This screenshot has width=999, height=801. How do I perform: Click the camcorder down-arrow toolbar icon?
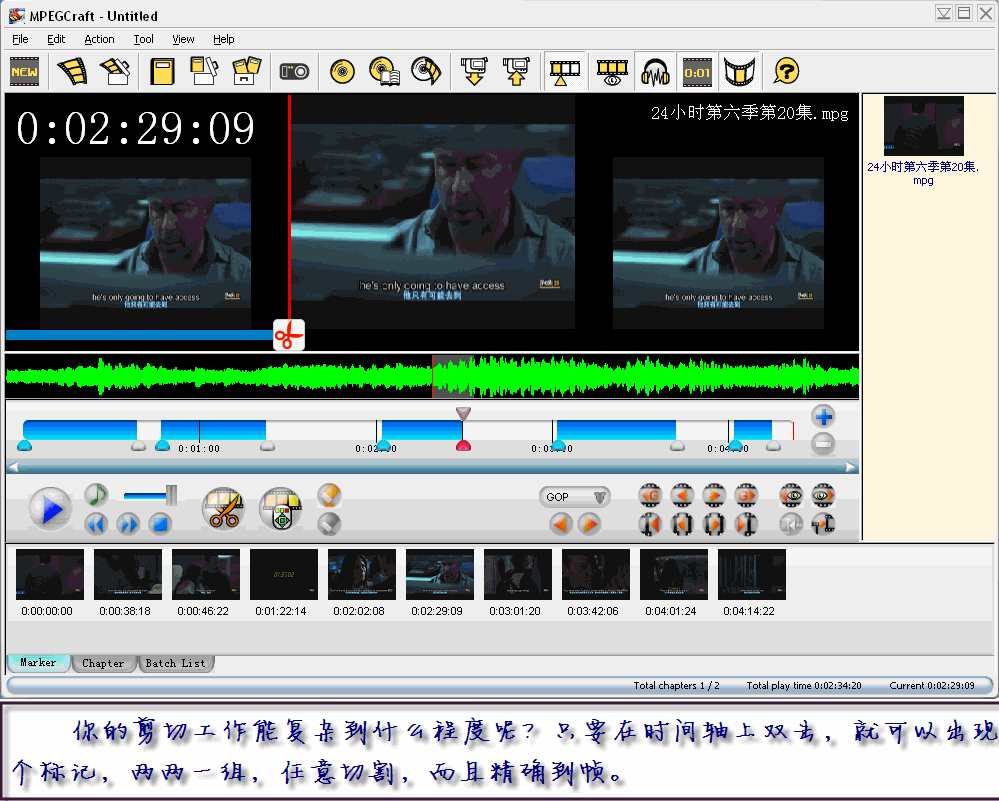474,71
